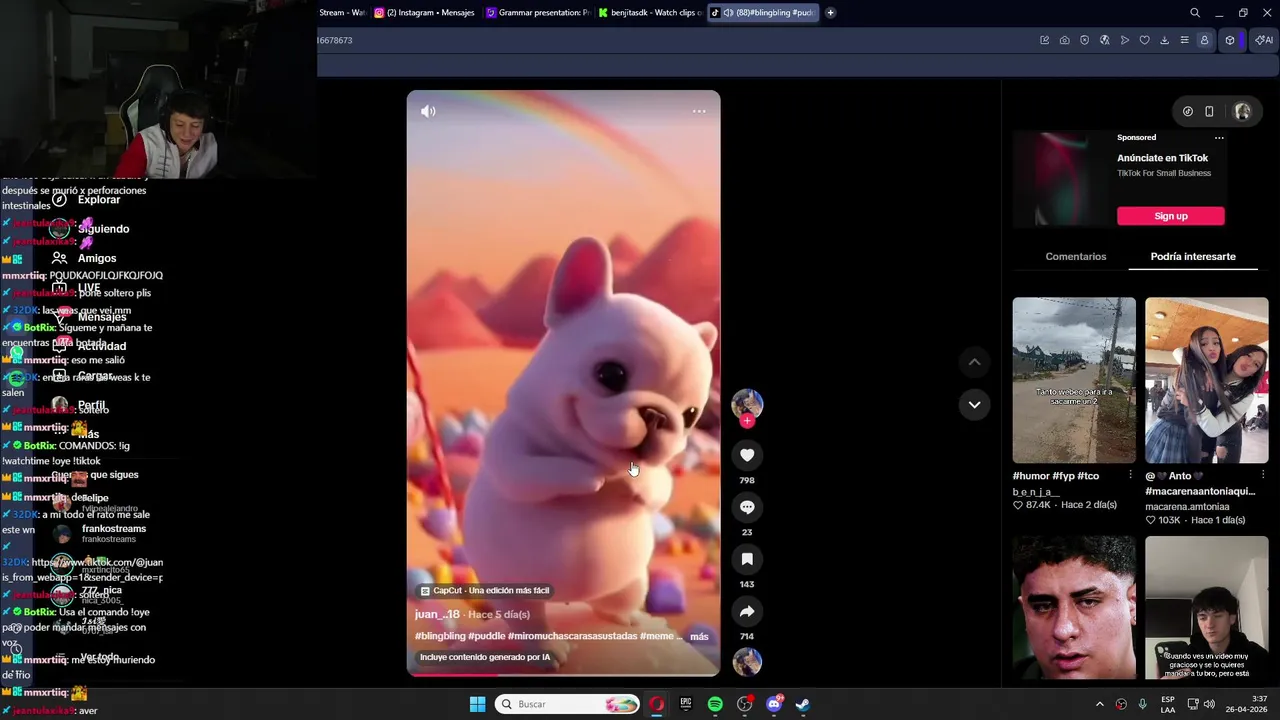The width and height of the screenshot is (1280, 720).
Task: Open Spotify from the taskbar
Action: [x=715, y=704]
